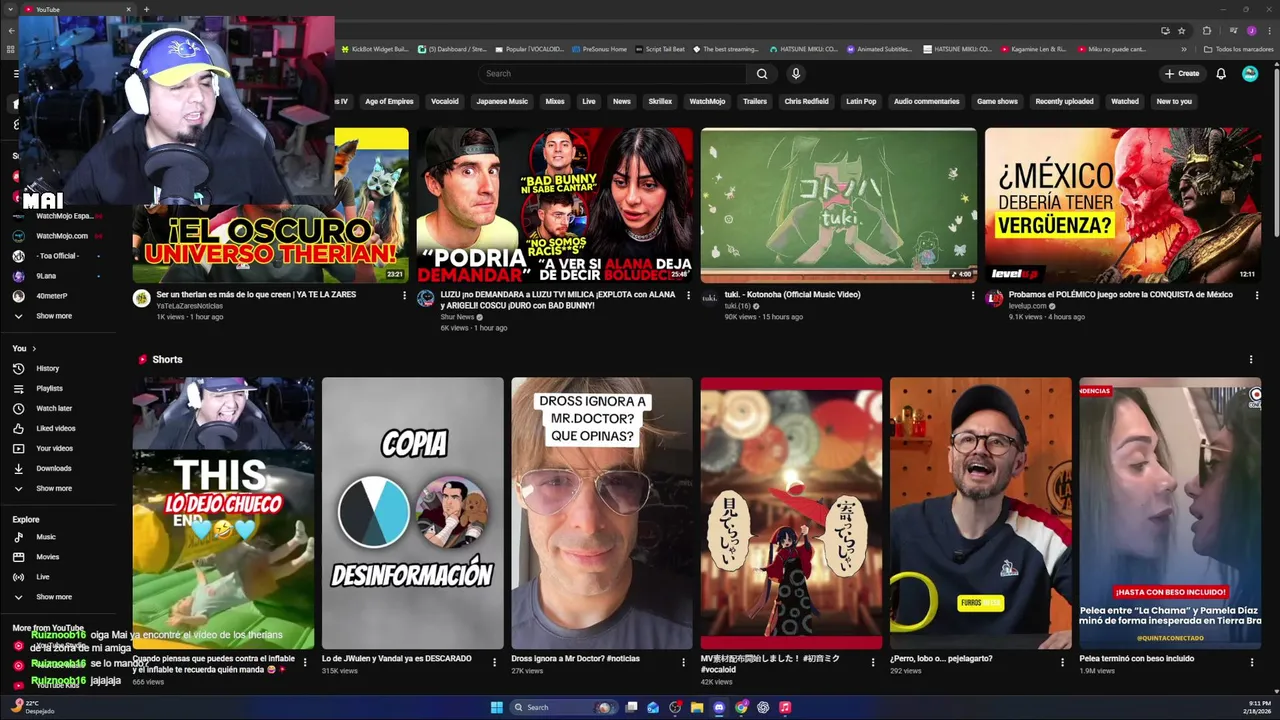Viewport: 1280px width, 720px height.
Task: Open options for the Pelea terminó short
Action: pyautogui.click(x=1251, y=661)
